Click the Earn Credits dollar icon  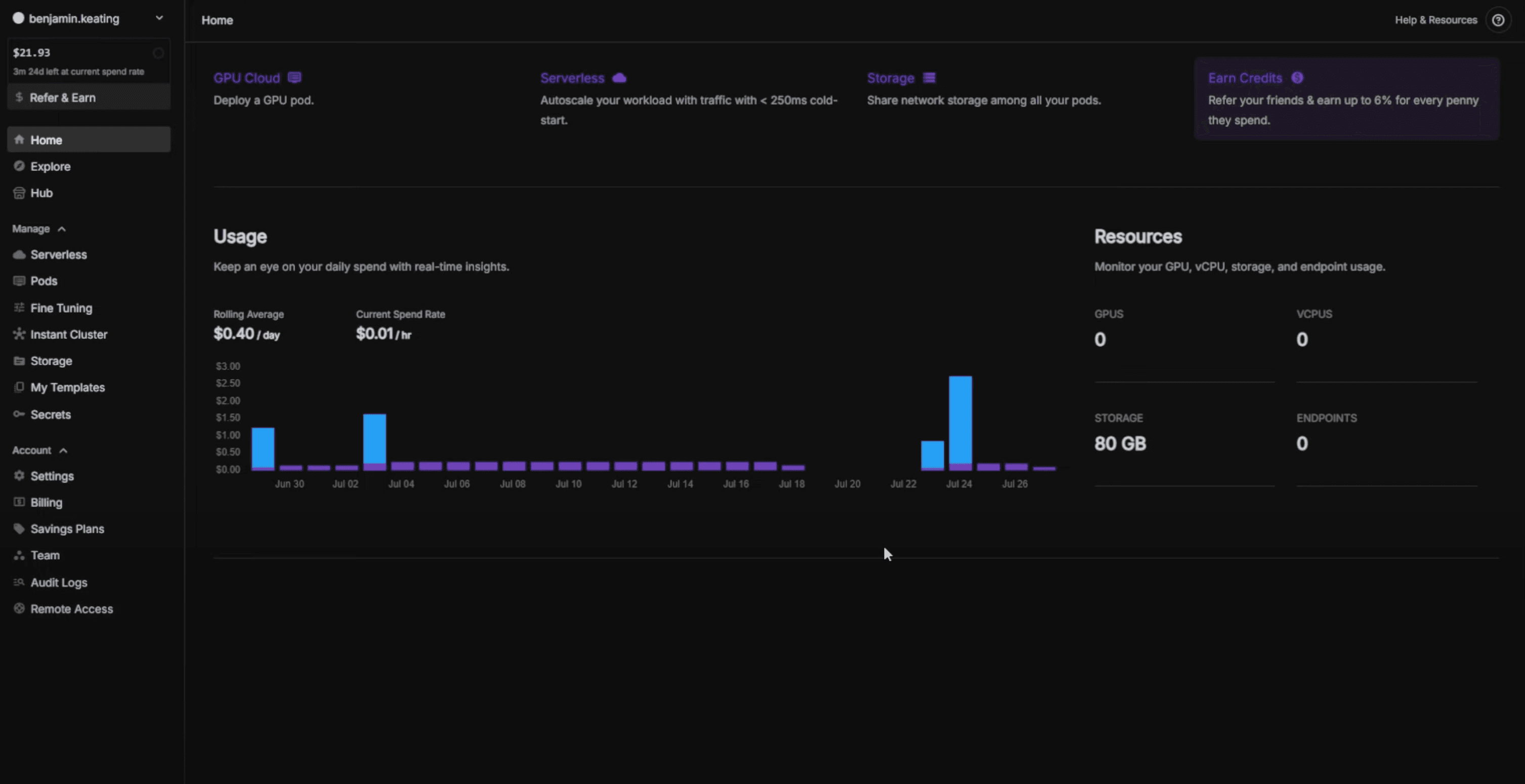1297,78
